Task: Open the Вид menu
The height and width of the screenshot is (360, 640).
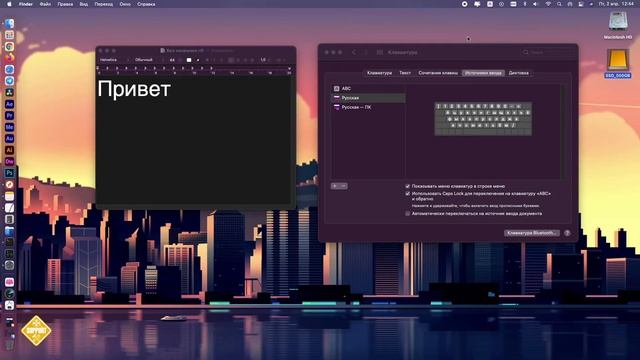Action: (x=84, y=4)
